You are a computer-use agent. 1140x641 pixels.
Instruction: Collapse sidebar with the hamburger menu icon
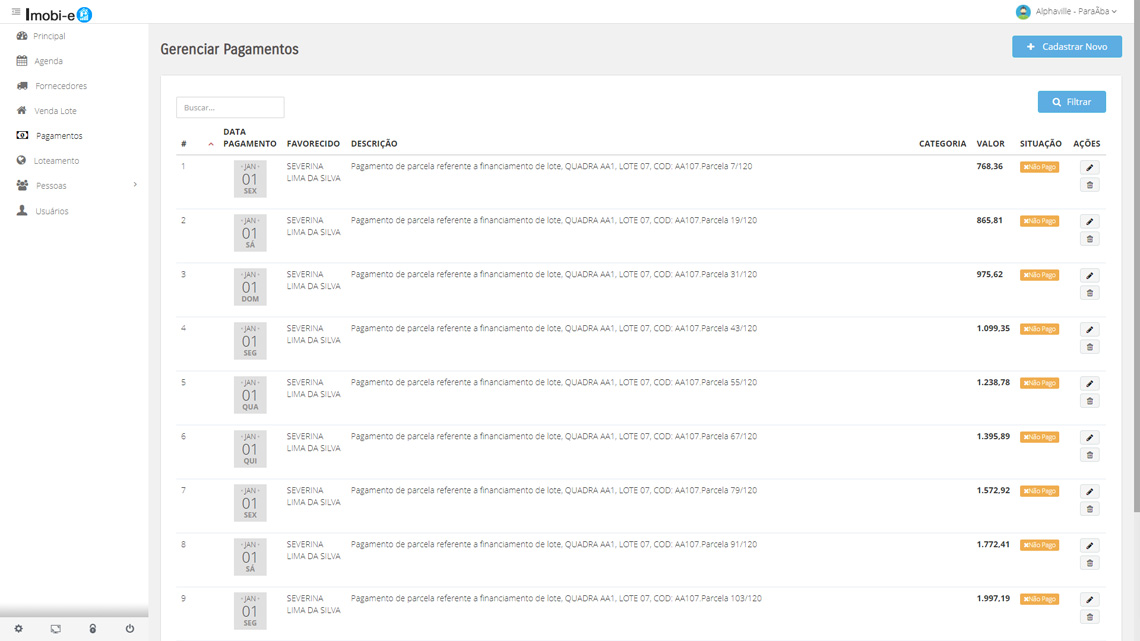click(x=16, y=12)
